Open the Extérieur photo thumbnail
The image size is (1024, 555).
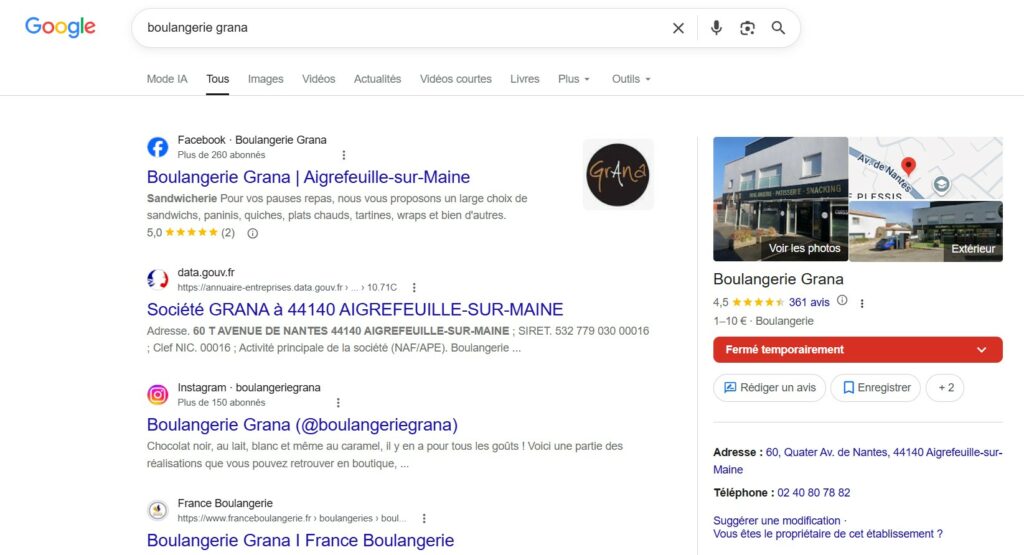926,231
